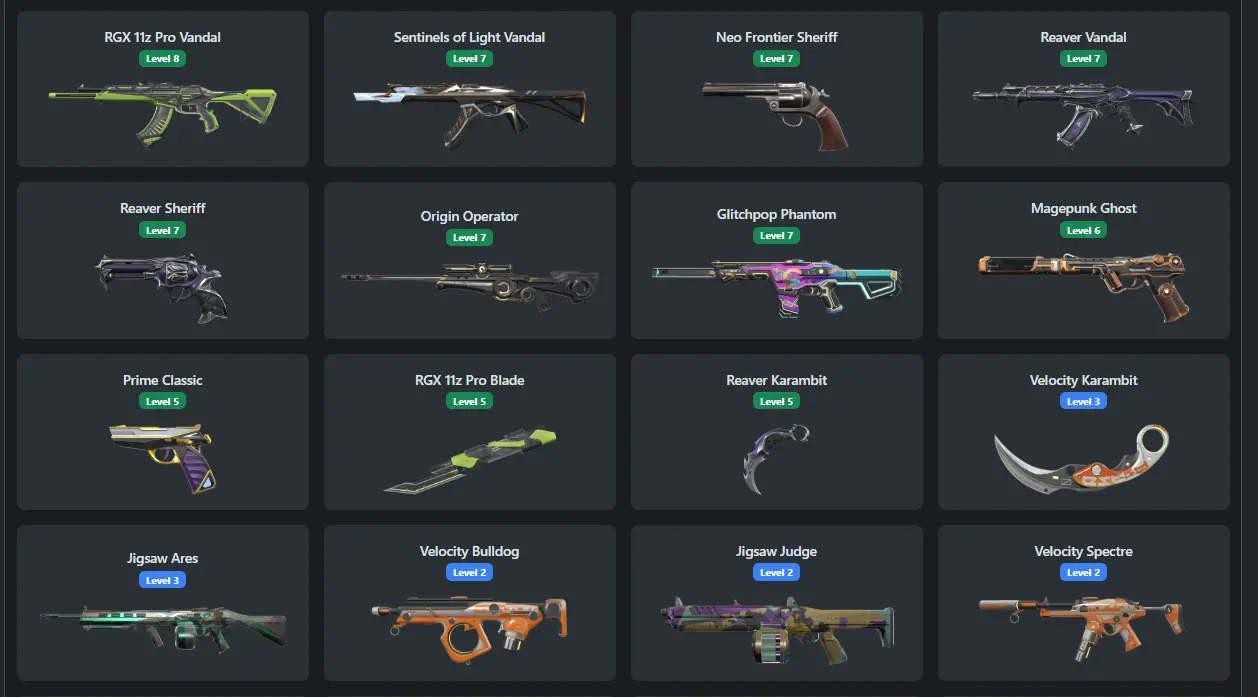Select the Sentinels of Light Vandal image
Viewport: 1258px width, 697px height.
(x=470, y=109)
